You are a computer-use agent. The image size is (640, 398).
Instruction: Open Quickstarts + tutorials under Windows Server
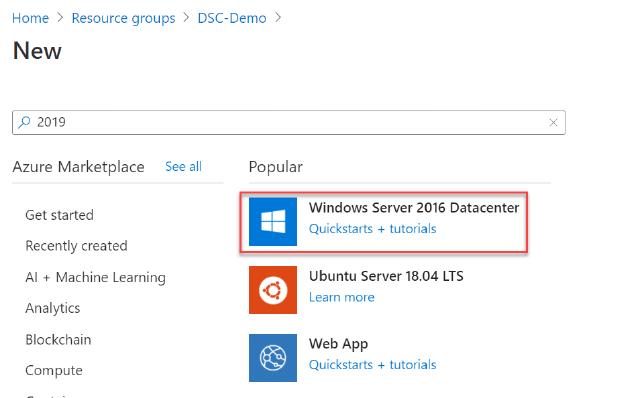pos(372,229)
